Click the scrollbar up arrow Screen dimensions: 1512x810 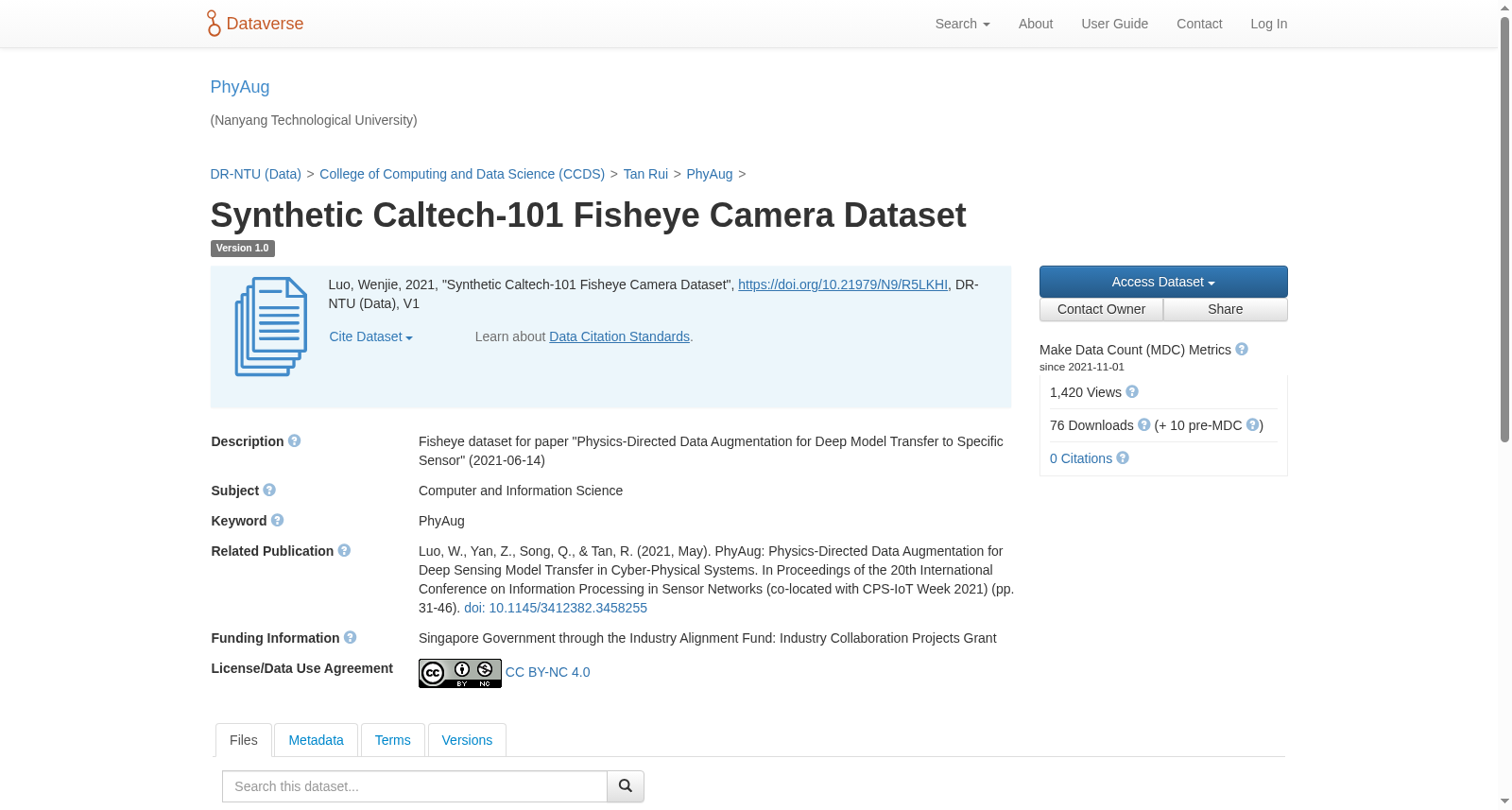(x=1505, y=8)
